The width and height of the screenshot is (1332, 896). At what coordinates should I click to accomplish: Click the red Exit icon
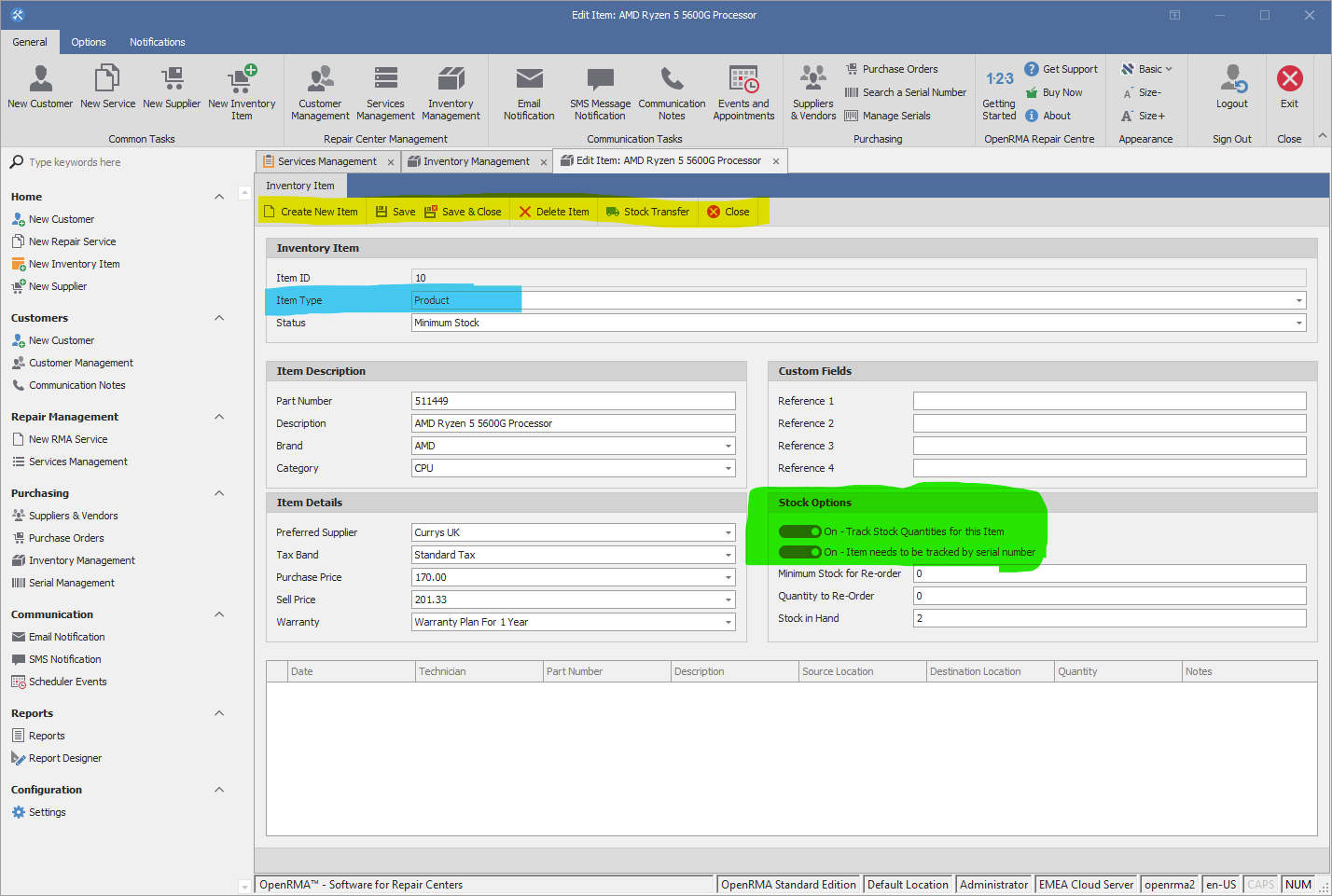(1289, 87)
